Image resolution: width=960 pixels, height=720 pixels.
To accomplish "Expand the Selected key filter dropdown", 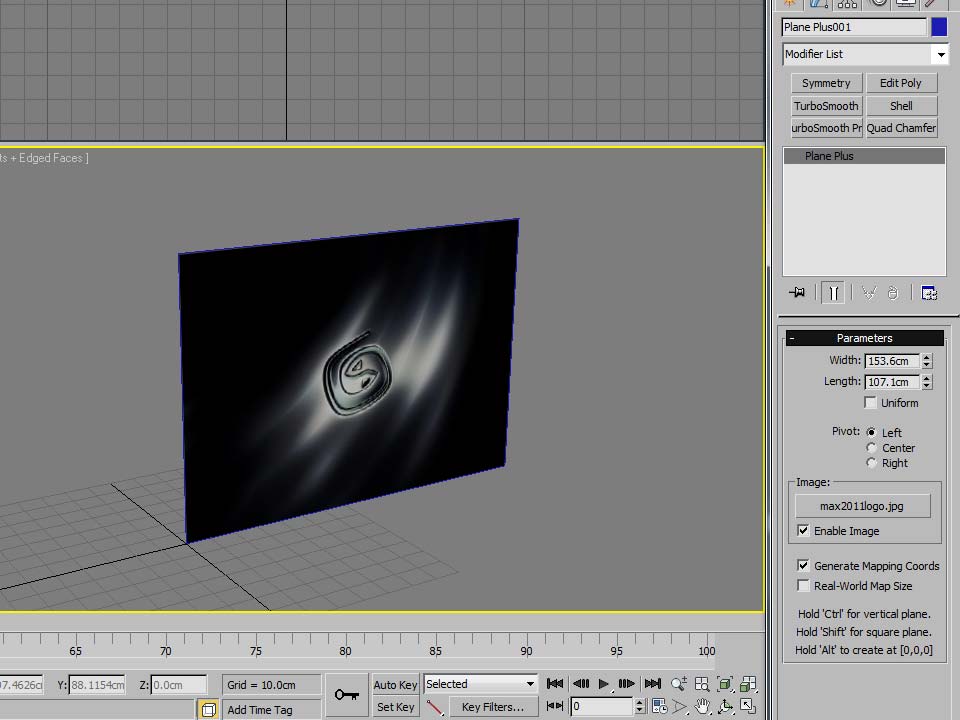I will 481,684.
